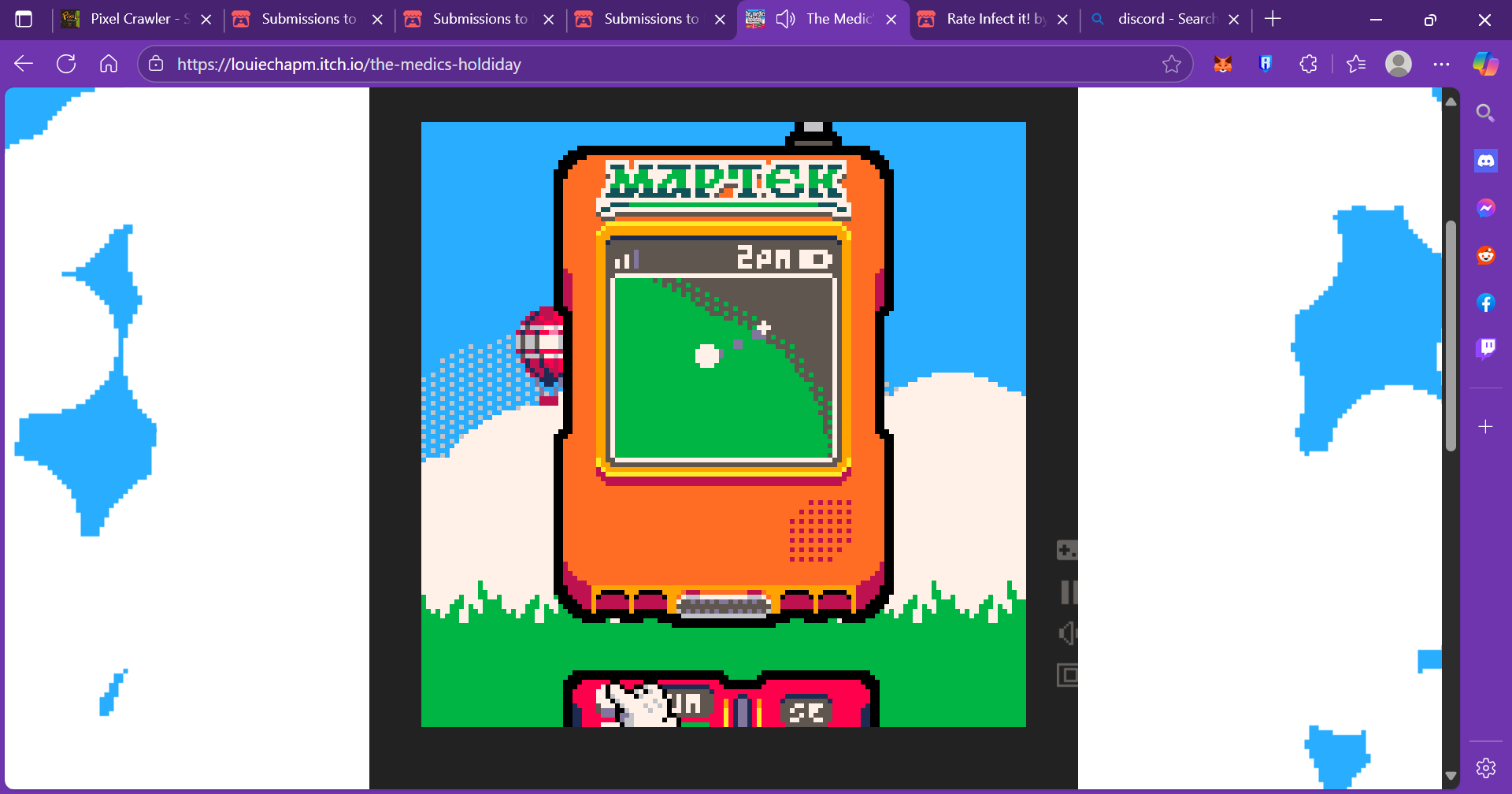Open Facebook in the sidebar
Image resolution: width=1512 pixels, height=794 pixels.
coord(1485,302)
